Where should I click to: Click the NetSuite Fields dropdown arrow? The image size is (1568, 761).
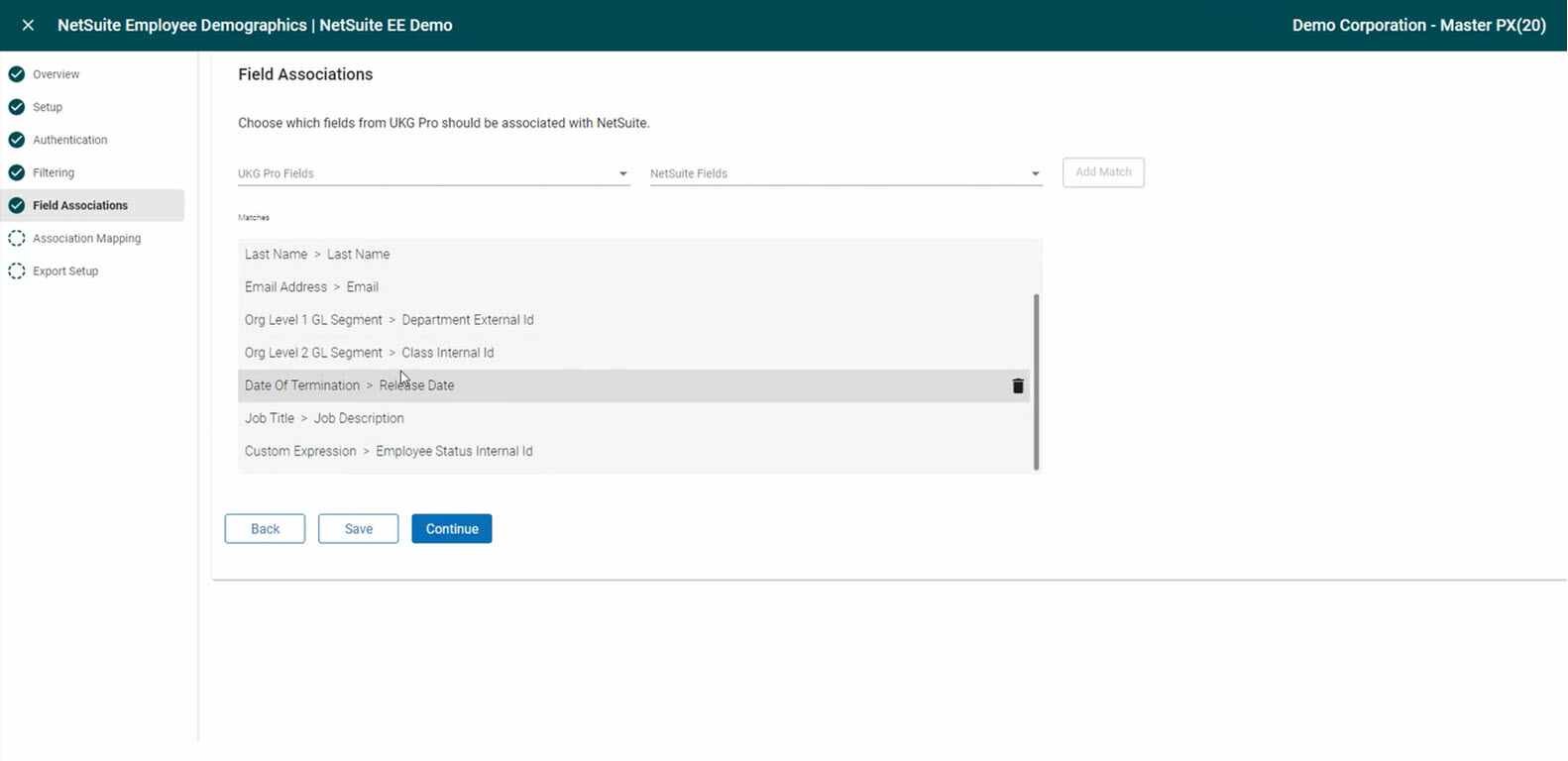(x=1035, y=174)
